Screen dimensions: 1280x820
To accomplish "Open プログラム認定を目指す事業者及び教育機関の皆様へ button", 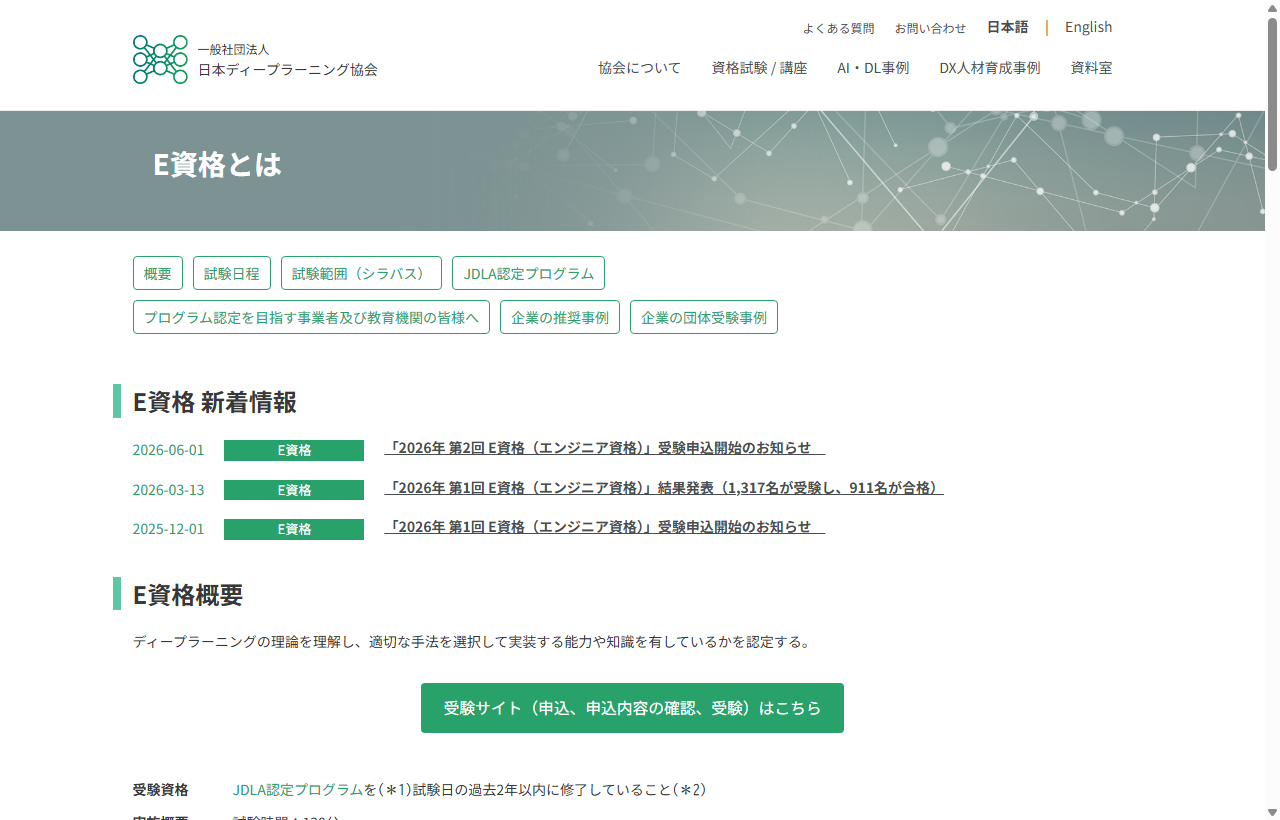I will (x=311, y=317).
